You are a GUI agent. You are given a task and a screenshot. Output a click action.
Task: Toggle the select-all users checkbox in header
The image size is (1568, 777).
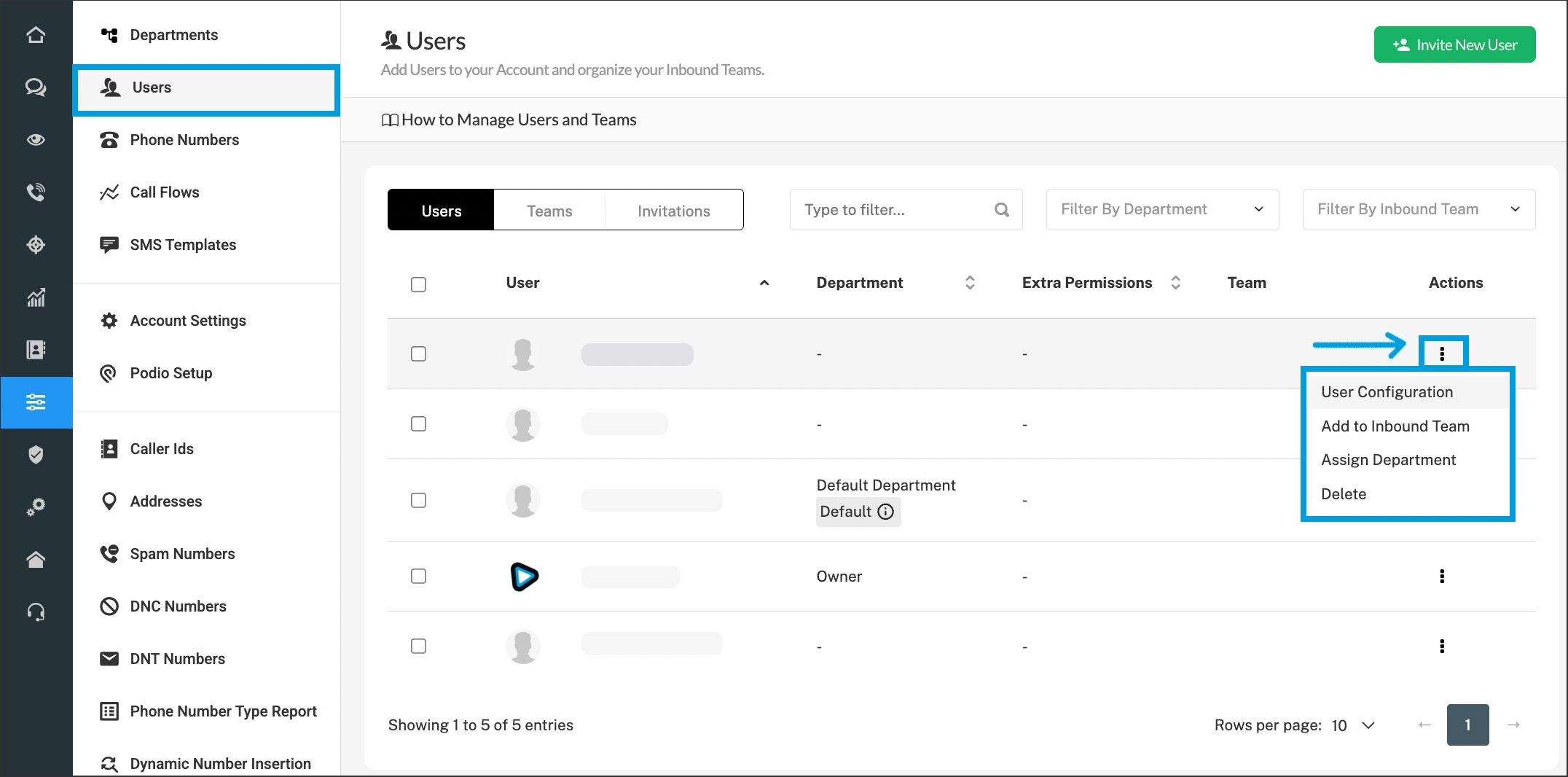[x=418, y=284]
